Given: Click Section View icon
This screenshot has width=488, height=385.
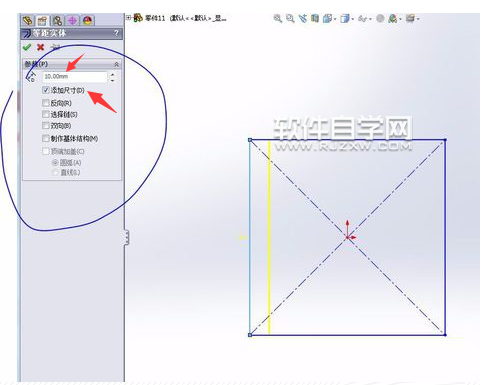Looking at the screenshot, I should [x=315, y=18].
